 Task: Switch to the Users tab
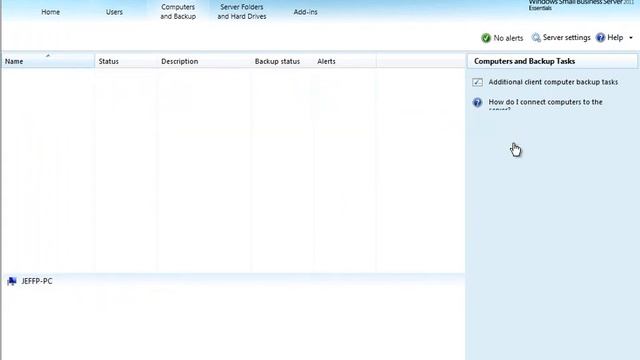114,12
